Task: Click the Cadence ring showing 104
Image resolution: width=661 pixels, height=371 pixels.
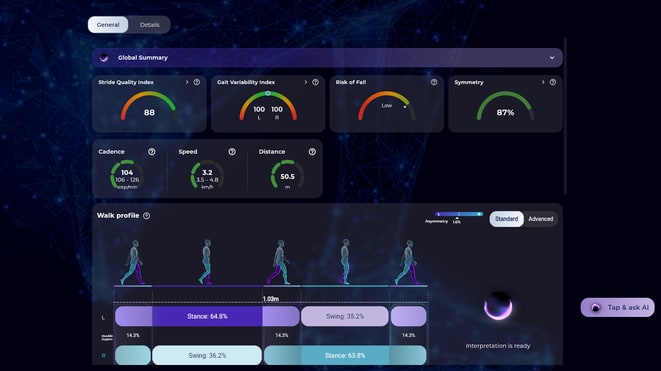Action: pyautogui.click(x=127, y=175)
